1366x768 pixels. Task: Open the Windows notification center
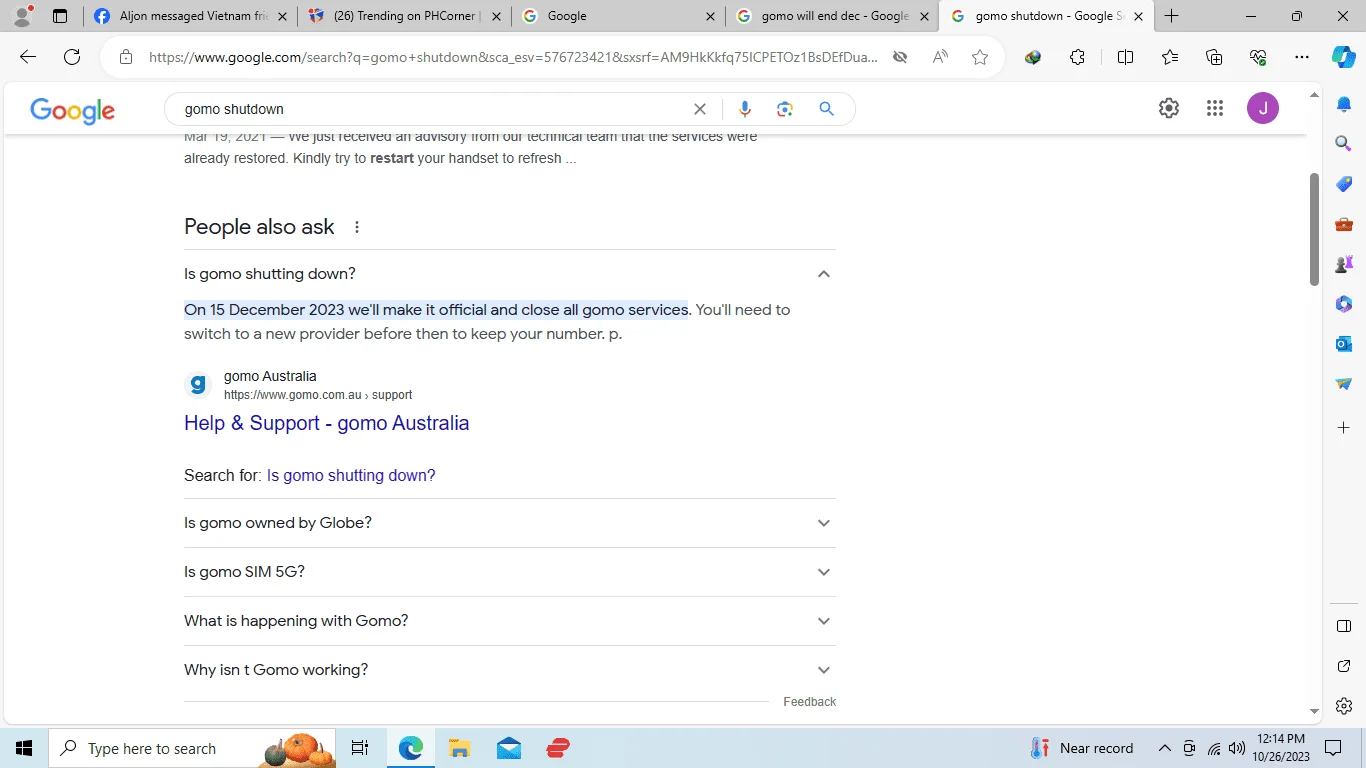1333,748
